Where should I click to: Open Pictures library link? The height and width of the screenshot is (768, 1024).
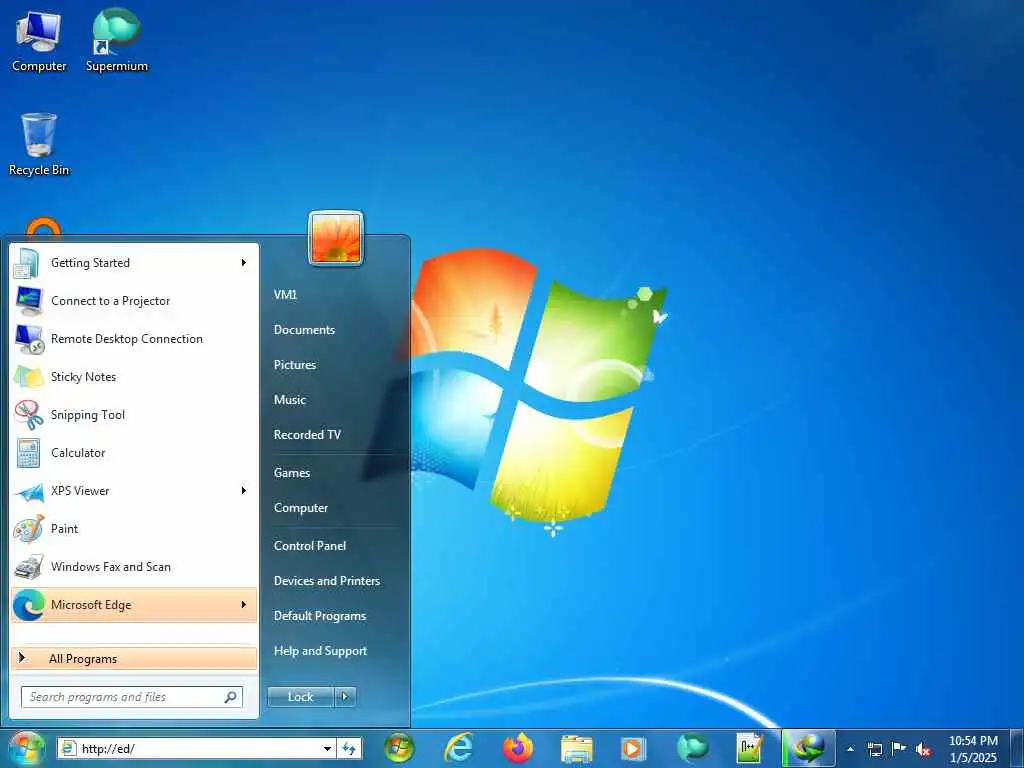pos(295,365)
